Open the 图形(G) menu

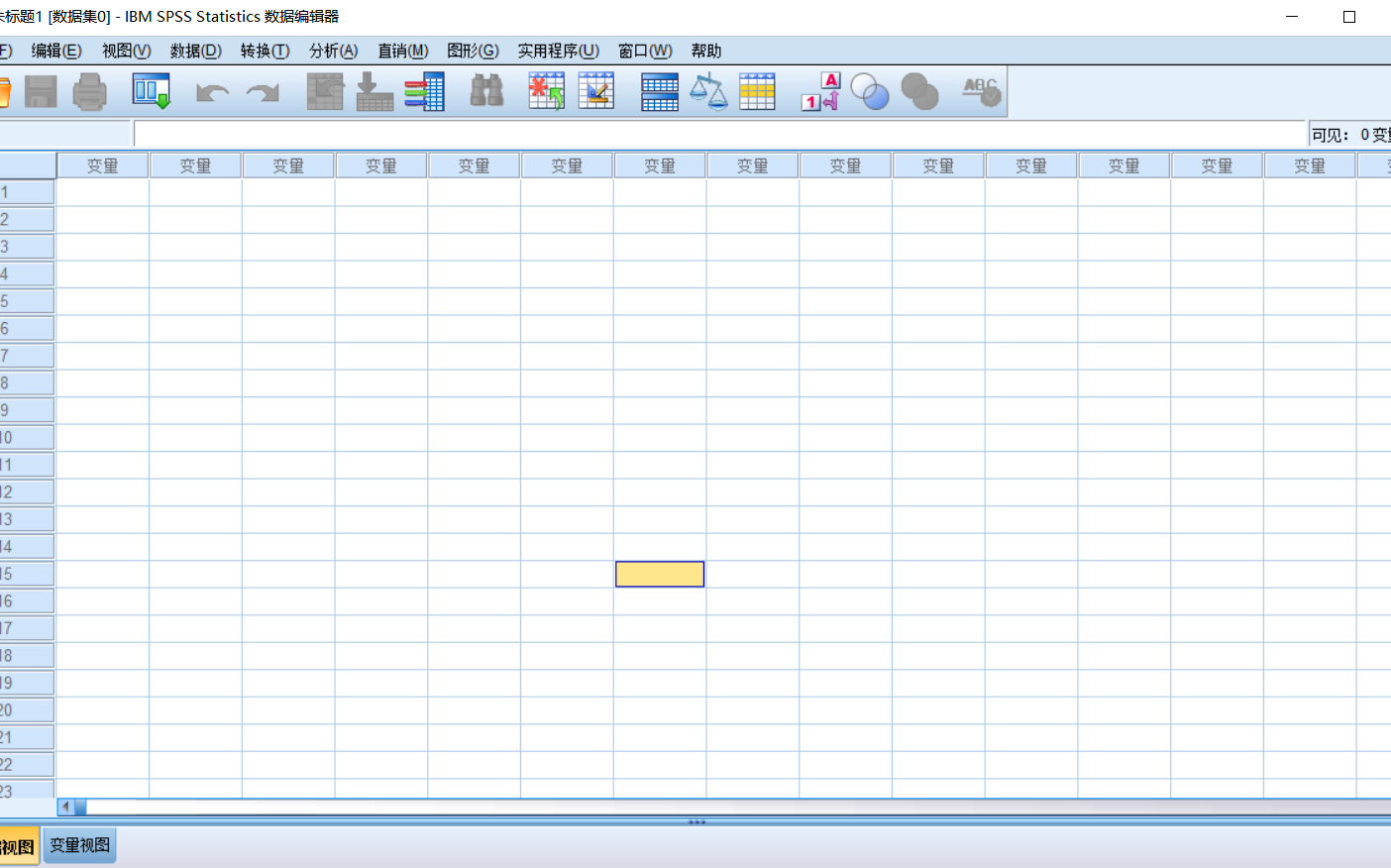click(x=473, y=51)
